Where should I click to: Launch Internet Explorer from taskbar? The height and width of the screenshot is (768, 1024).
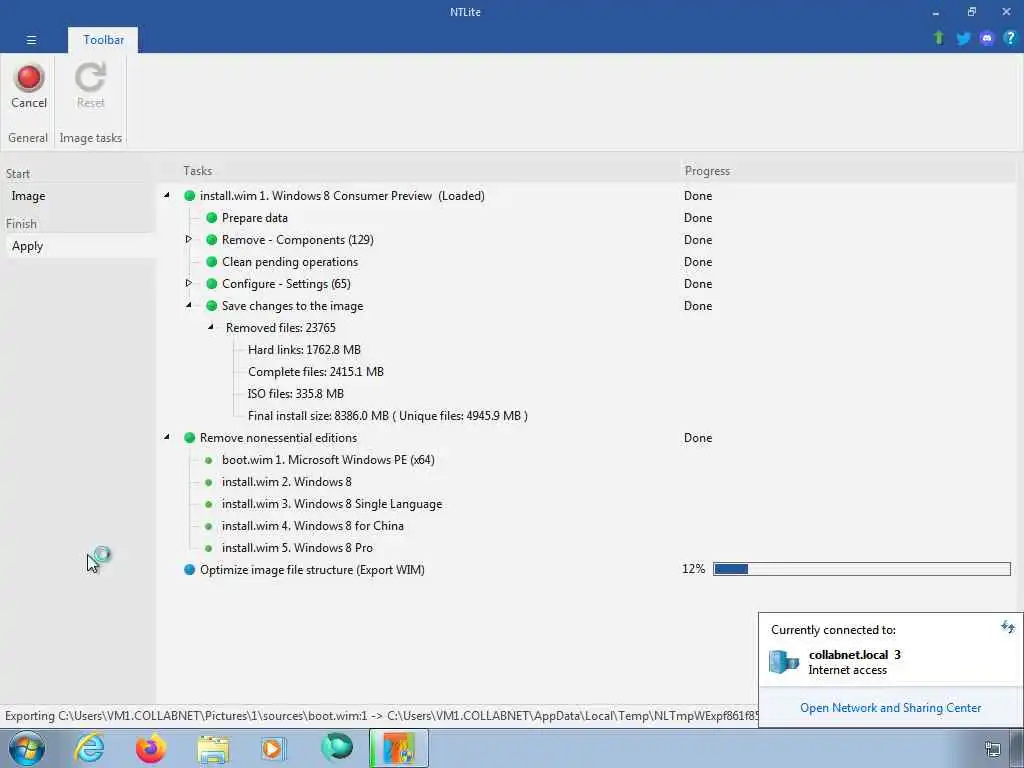[x=89, y=748]
